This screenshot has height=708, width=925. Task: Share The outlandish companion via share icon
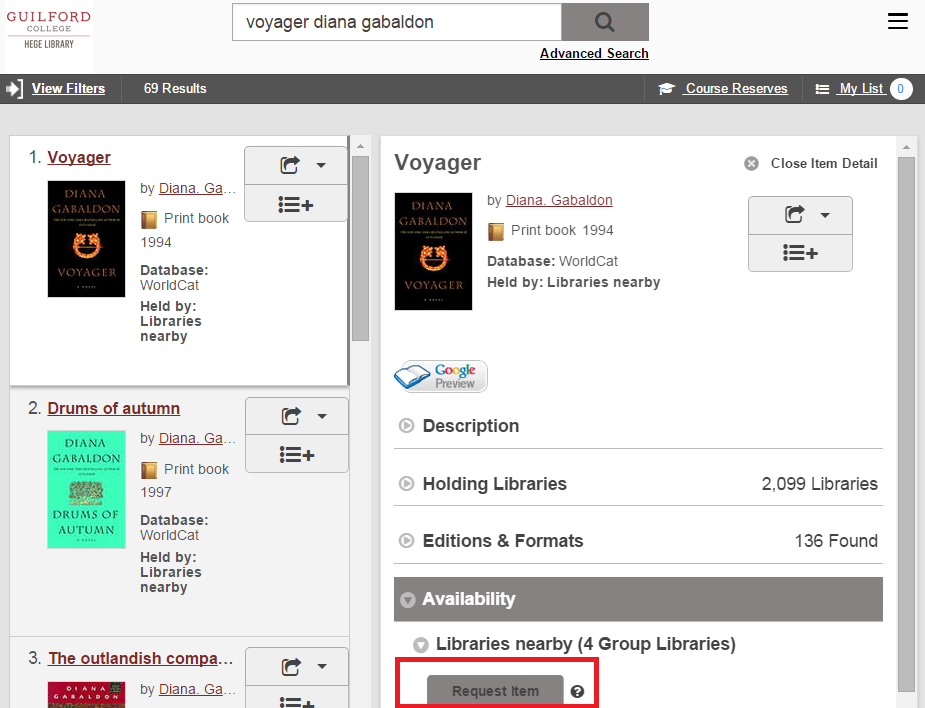291,667
